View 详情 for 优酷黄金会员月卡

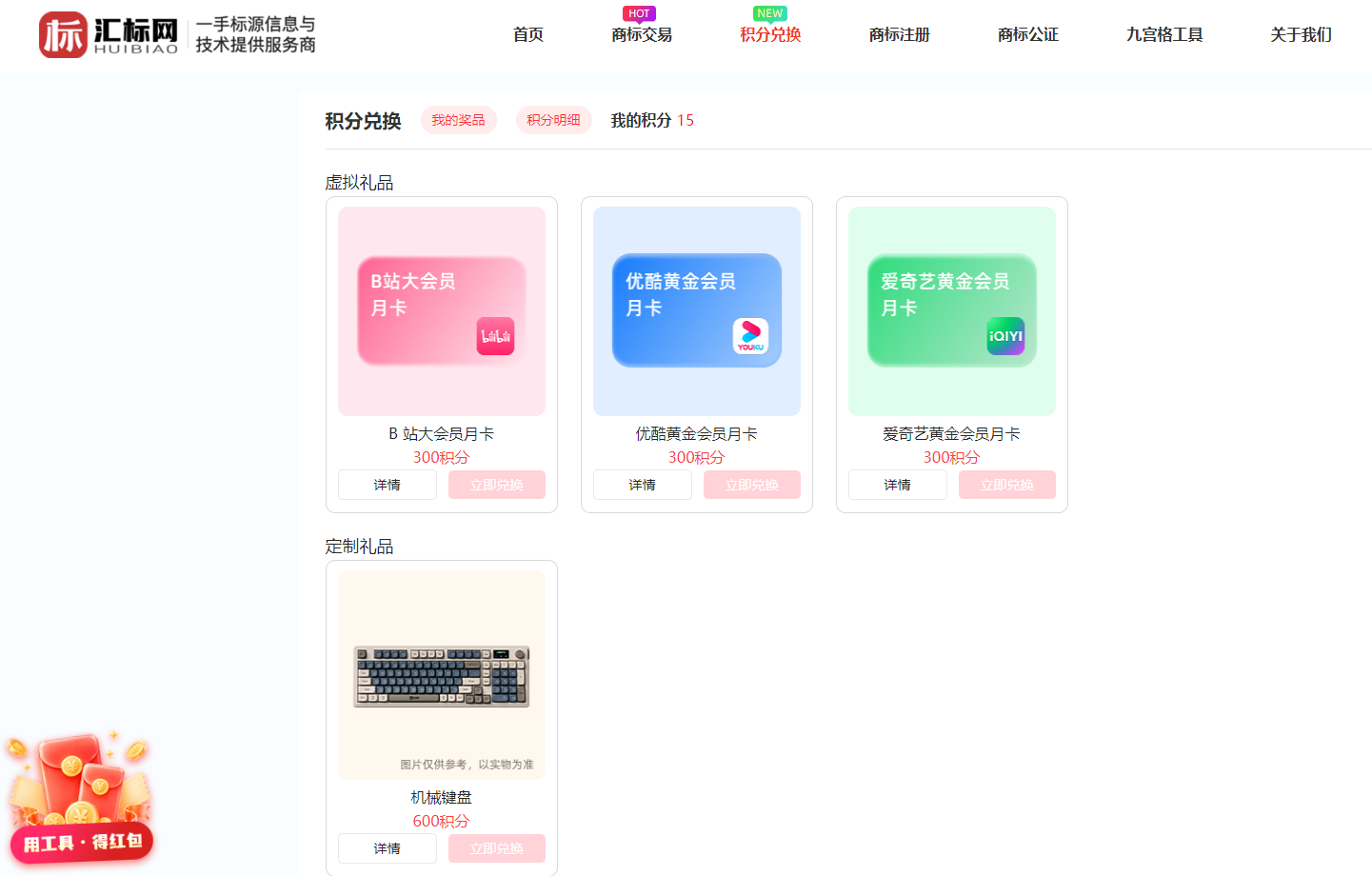(643, 485)
